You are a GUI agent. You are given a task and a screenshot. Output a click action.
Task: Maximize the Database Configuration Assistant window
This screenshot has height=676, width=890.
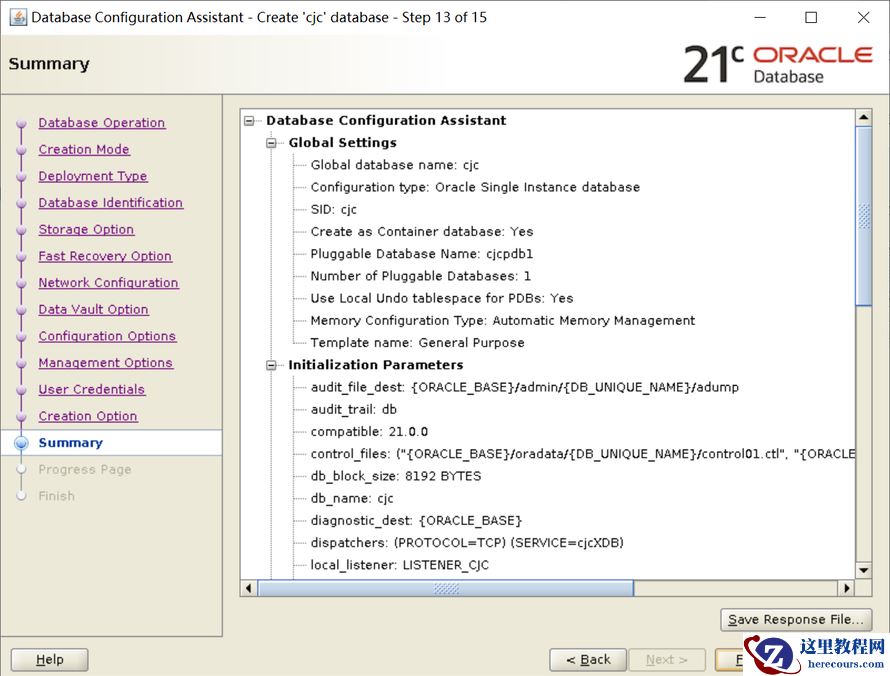(811, 17)
